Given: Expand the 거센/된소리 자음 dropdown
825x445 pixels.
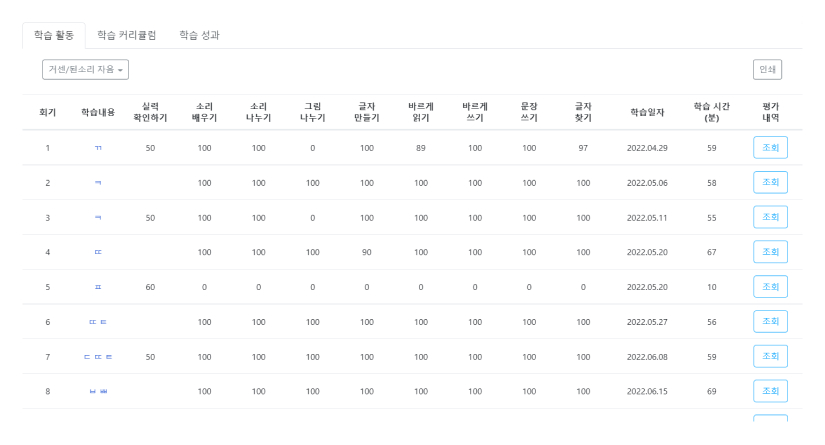Looking at the screenshot, I should point(86,69).
